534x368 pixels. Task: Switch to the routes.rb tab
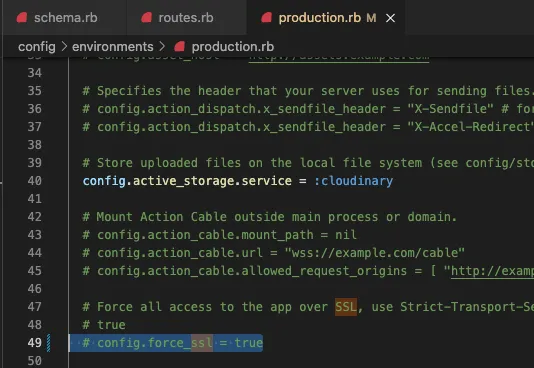pos(186,17)
